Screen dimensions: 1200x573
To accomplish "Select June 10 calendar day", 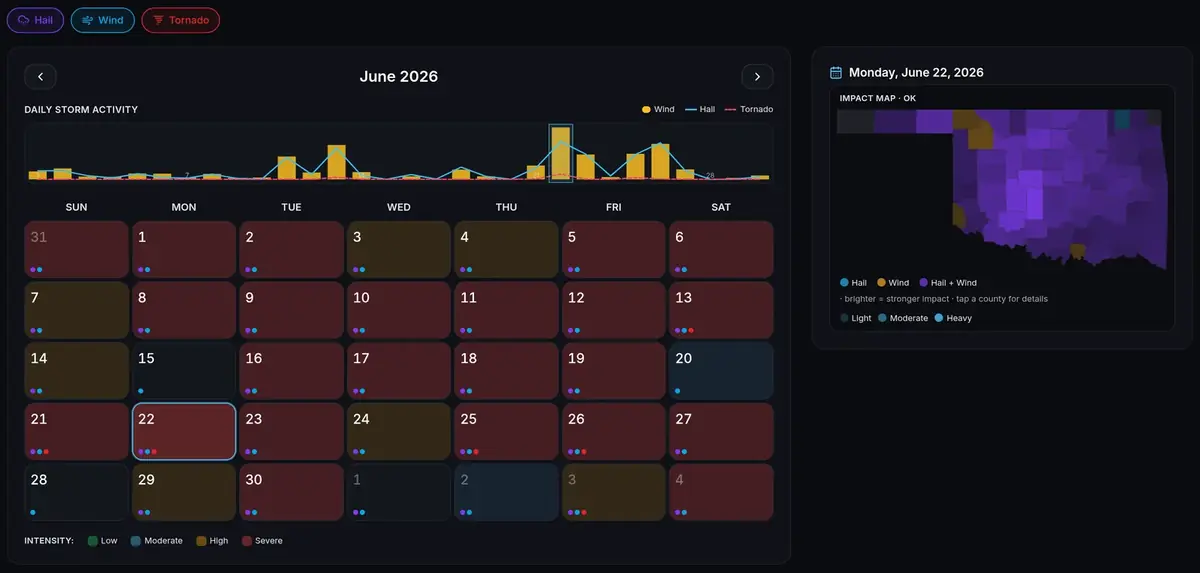I will (399, 310).
